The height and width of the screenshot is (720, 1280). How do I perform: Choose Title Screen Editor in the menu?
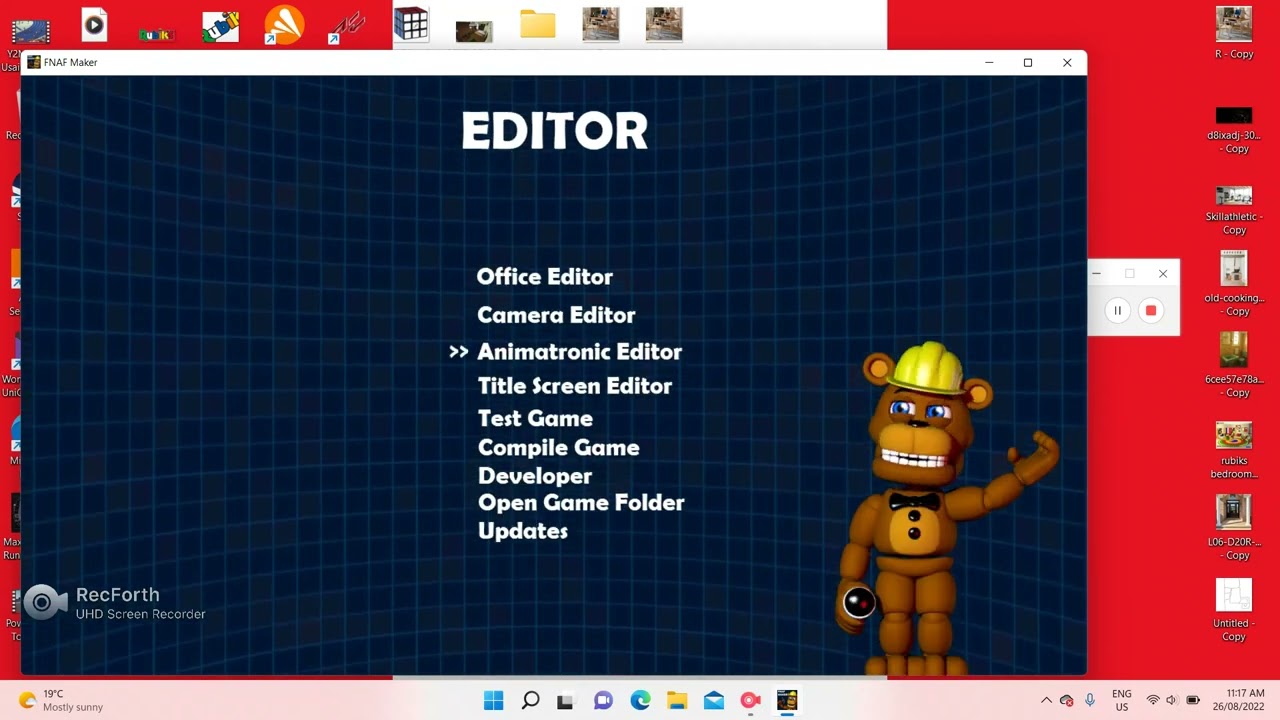pos(574,386)
